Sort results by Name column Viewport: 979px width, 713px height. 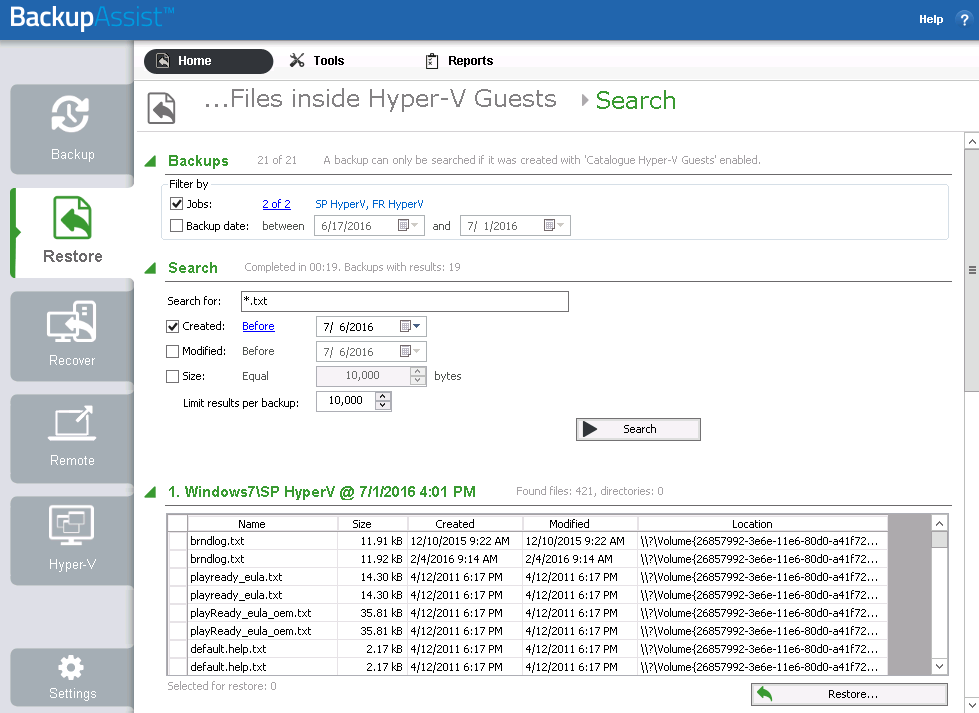tap(262, 524)
